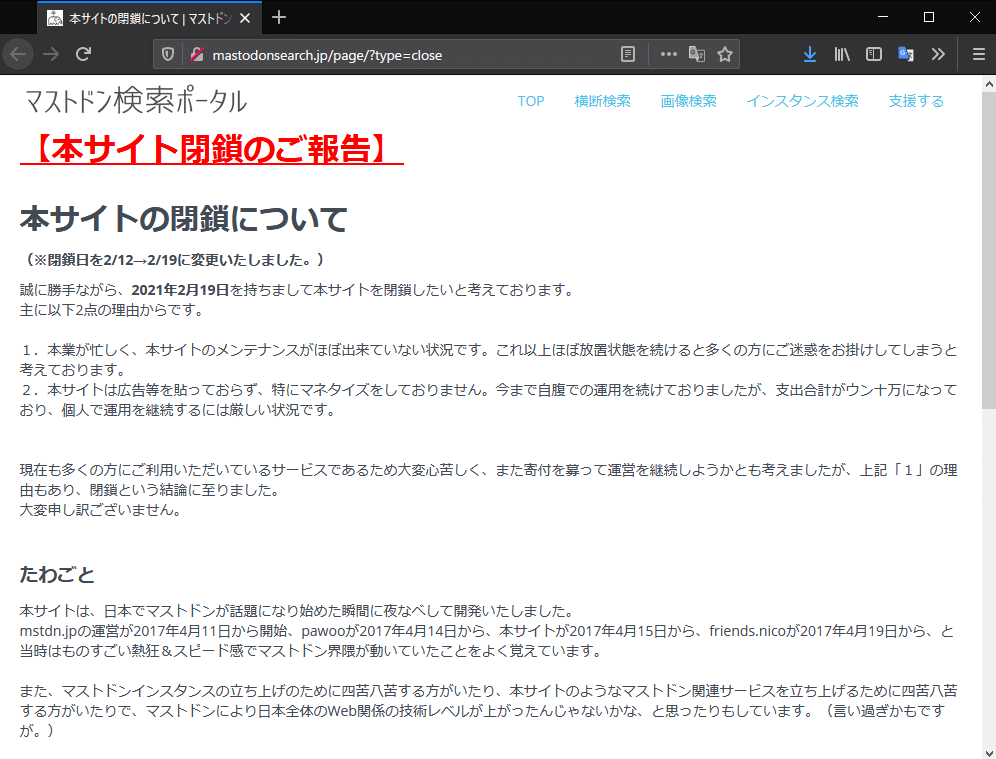Viewport: 996px width, 759px height.
Task: Toggle the sidebar icon in toolbar
Action: (x=874, y=55)
